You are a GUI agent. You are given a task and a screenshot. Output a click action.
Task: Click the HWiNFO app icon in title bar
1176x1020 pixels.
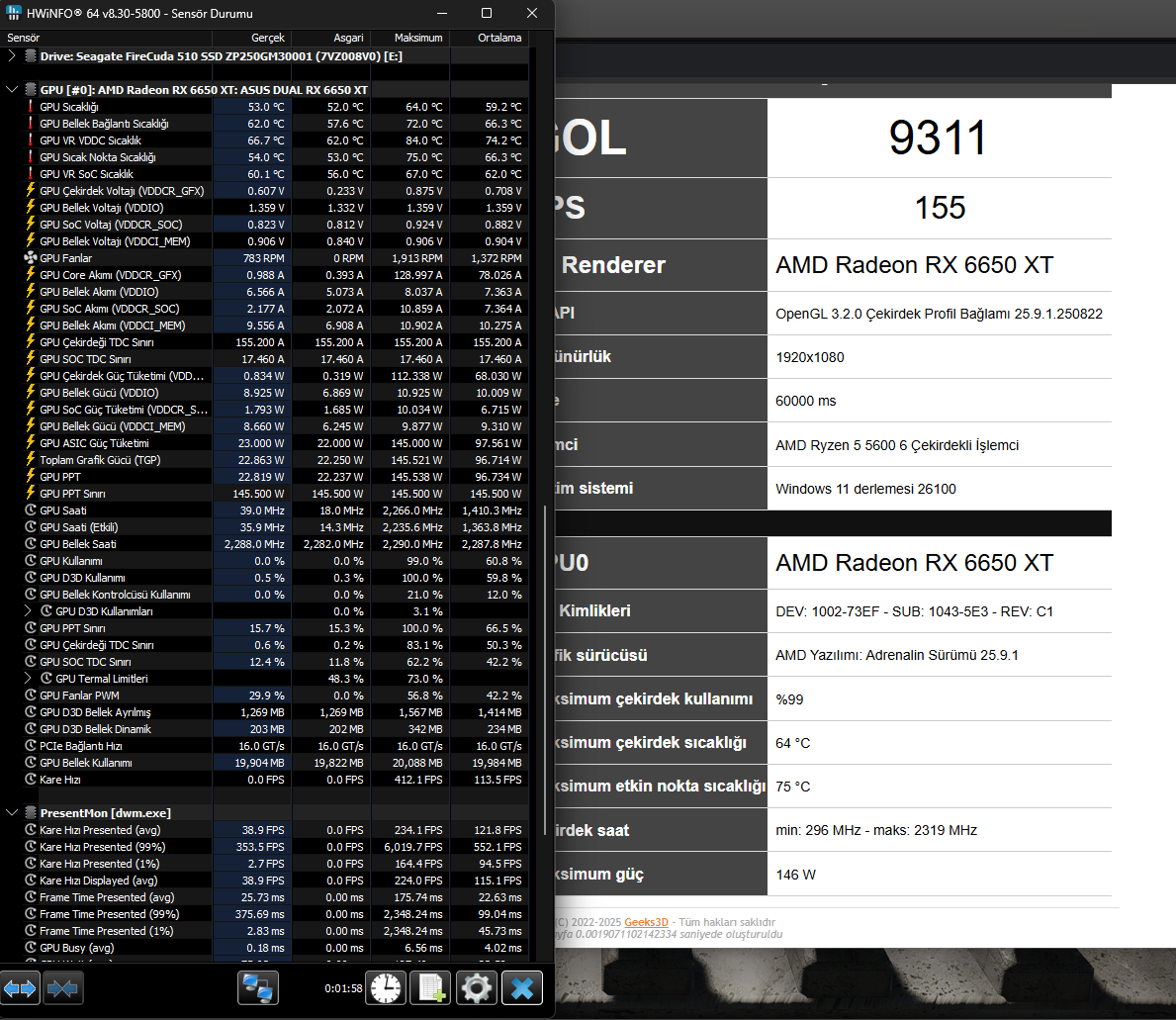click(14, 14)
